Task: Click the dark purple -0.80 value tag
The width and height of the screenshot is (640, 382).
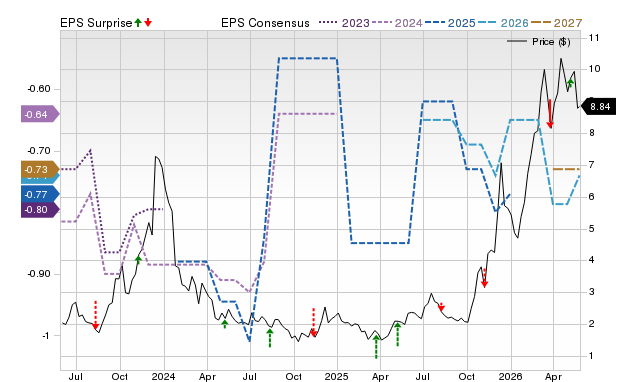Action: [40, 210]
